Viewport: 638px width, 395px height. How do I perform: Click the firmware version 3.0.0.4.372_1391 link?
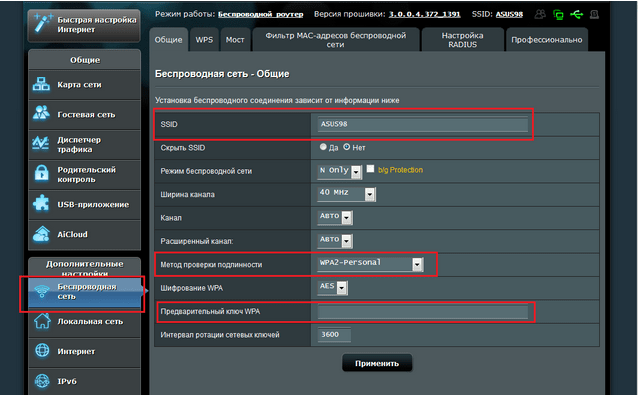(424, 14)
